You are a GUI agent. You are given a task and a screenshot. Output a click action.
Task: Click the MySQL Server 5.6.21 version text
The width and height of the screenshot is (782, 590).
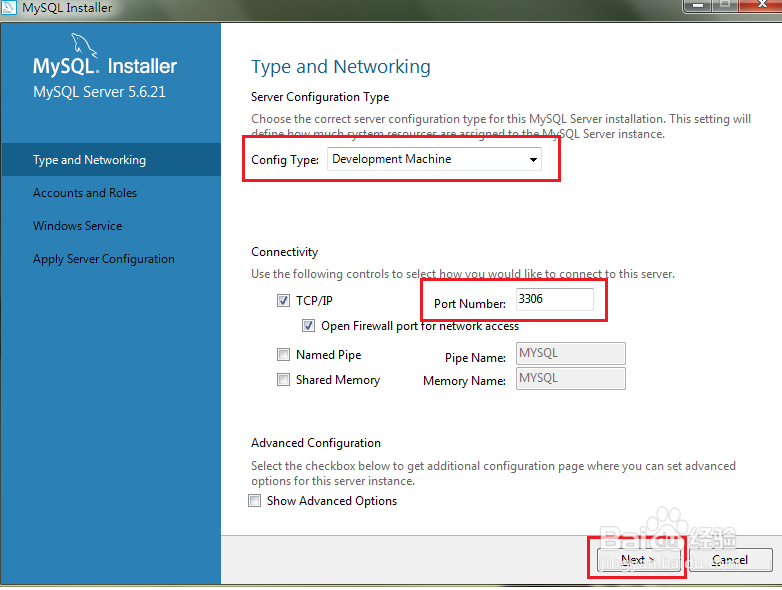click(99, 92)
